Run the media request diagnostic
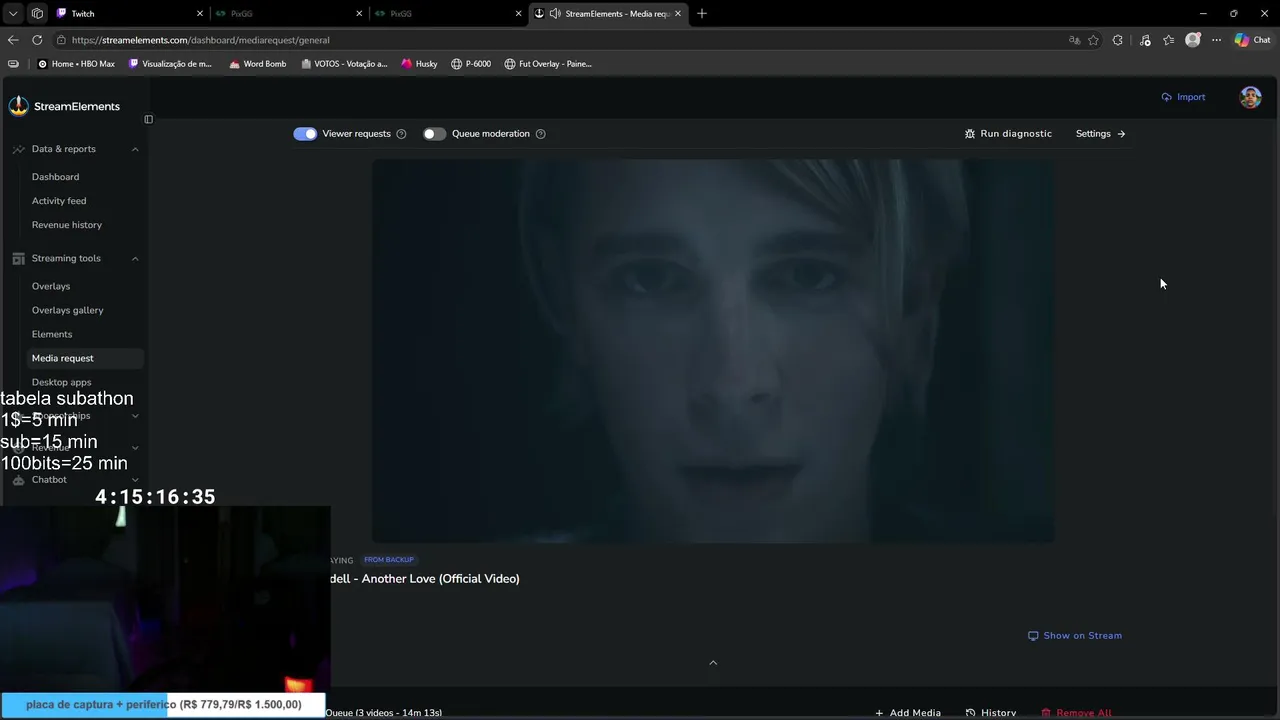The image size is (1280, 720). tap(1008, 134)
